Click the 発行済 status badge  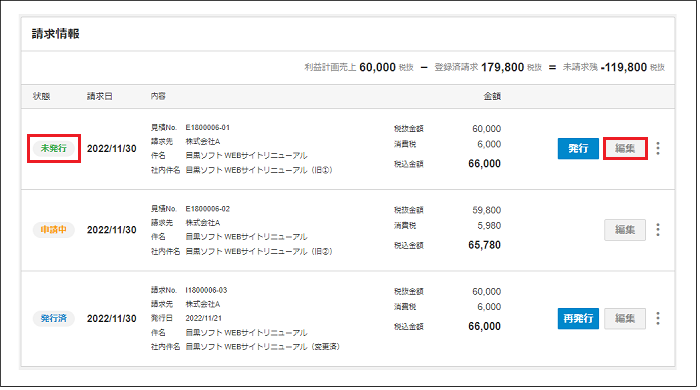point(54,319)
